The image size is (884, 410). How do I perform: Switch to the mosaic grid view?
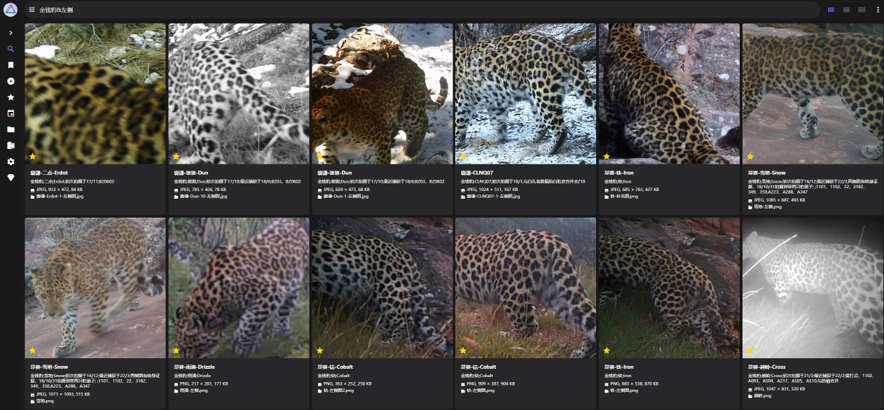click(846, 10)
